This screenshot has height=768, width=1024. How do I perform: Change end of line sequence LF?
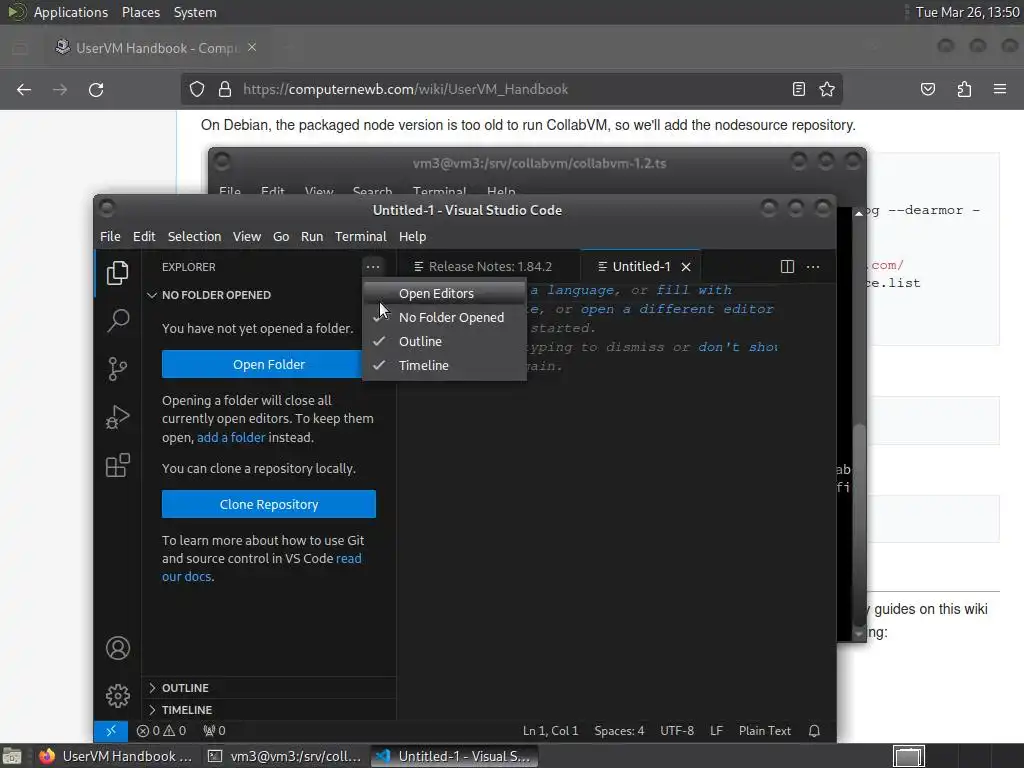click(716, 731)
